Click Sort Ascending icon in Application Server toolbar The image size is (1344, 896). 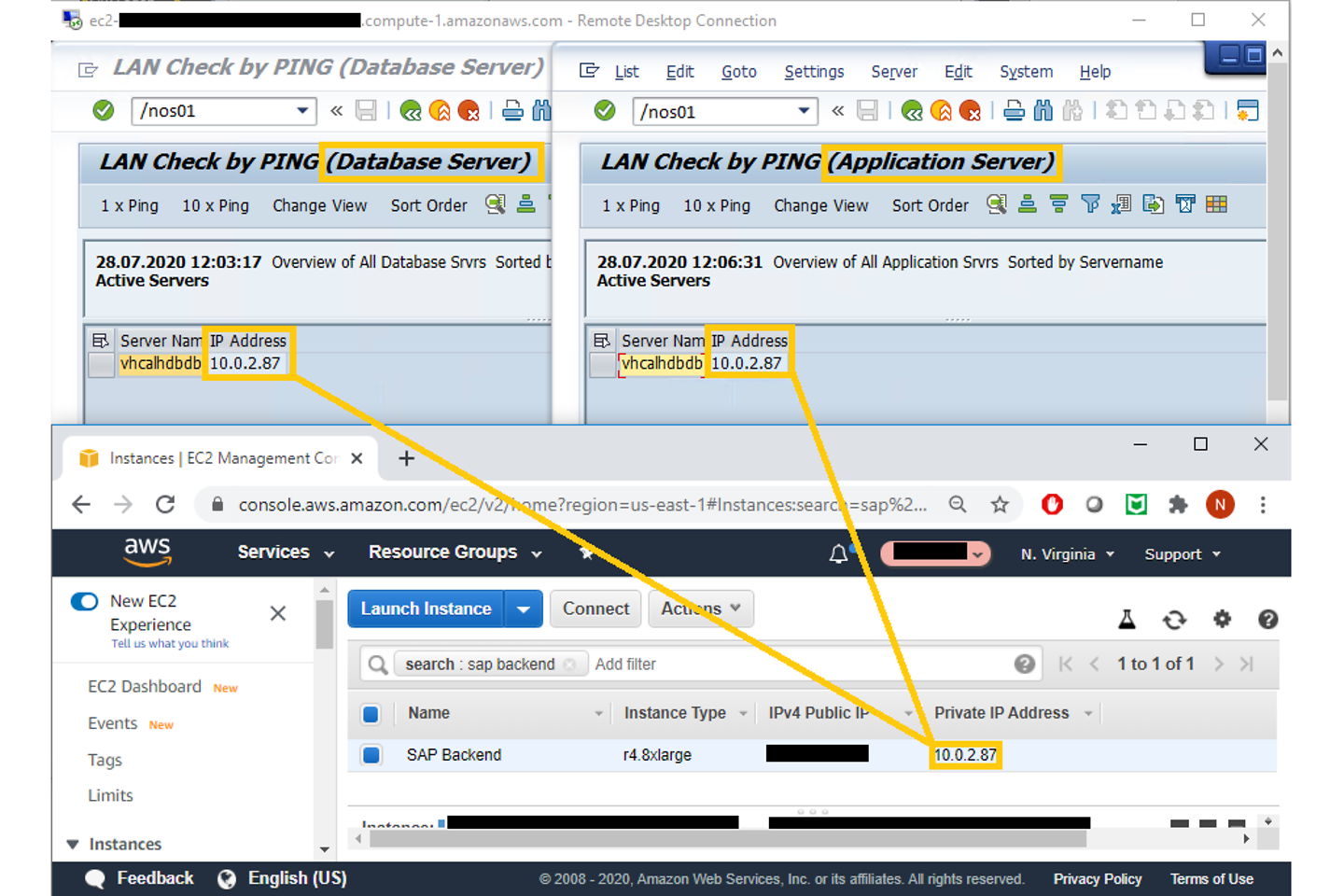pos(1028,204)
